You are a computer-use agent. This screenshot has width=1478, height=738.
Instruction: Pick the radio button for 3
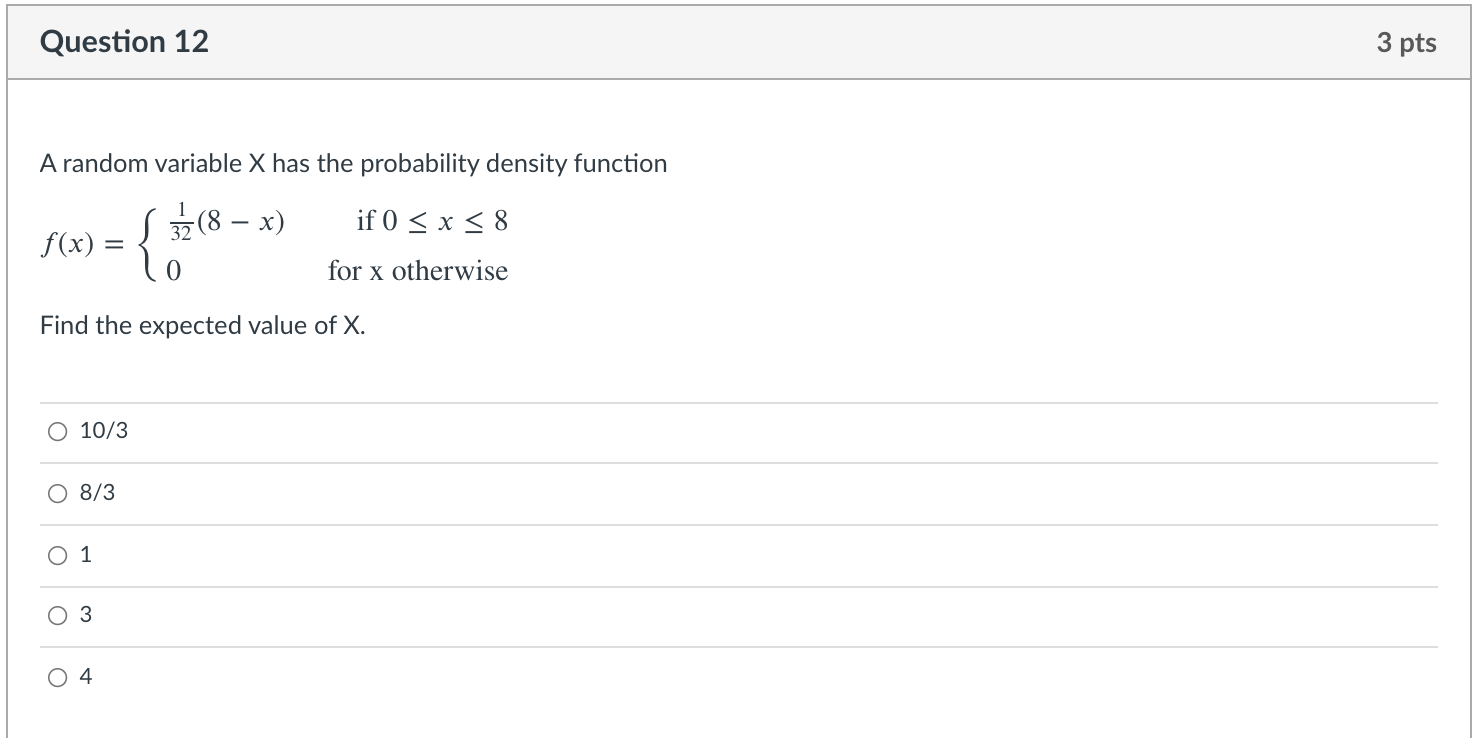57,616
